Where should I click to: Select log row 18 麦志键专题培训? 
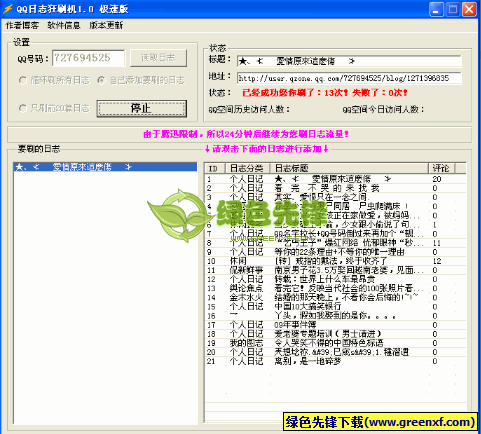335,334
